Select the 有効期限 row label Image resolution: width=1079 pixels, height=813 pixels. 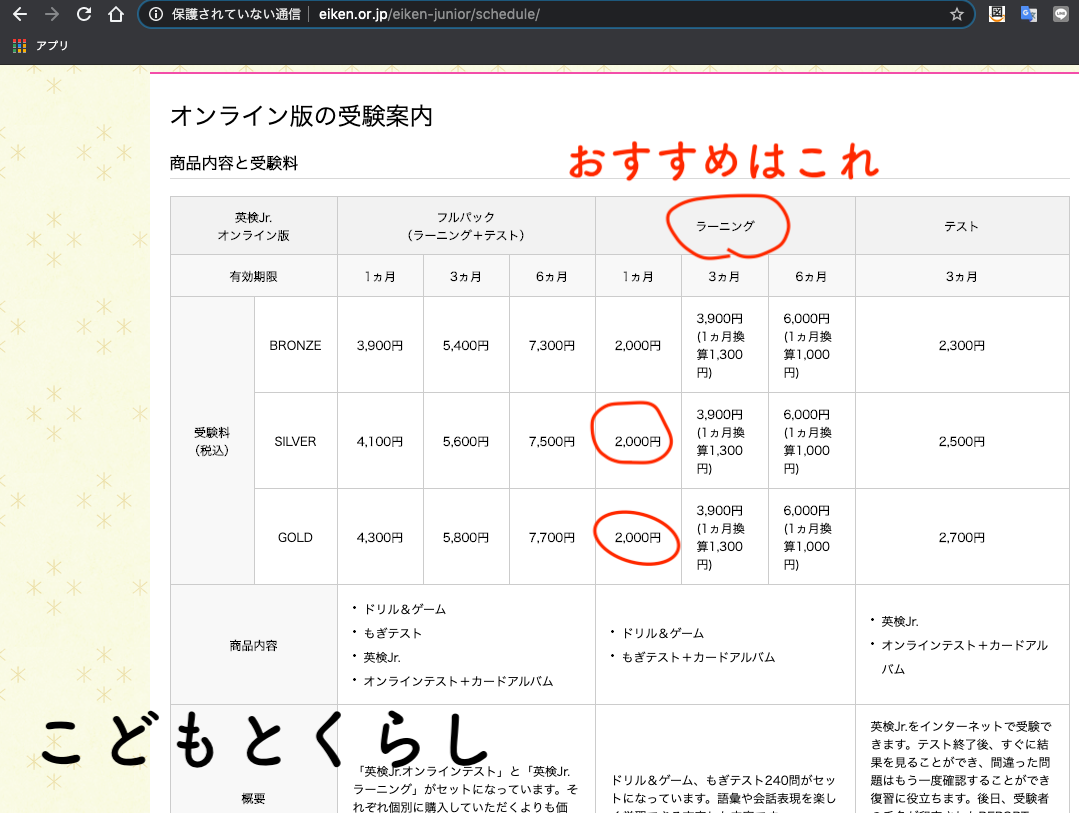[253, 276]
